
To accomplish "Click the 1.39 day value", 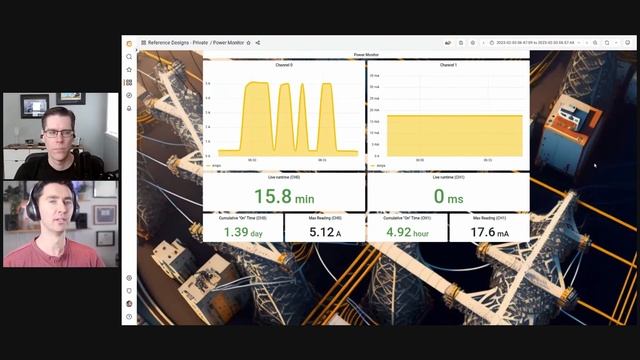I will click(243, 232).
